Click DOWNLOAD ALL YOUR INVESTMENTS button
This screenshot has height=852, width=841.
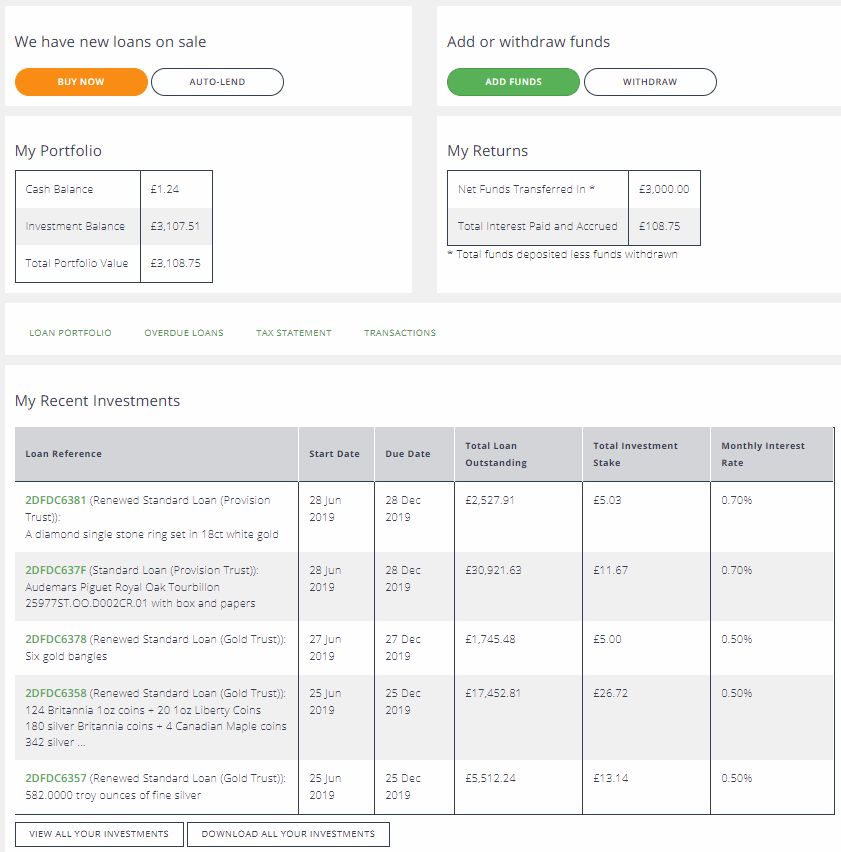tap(288, 834)
